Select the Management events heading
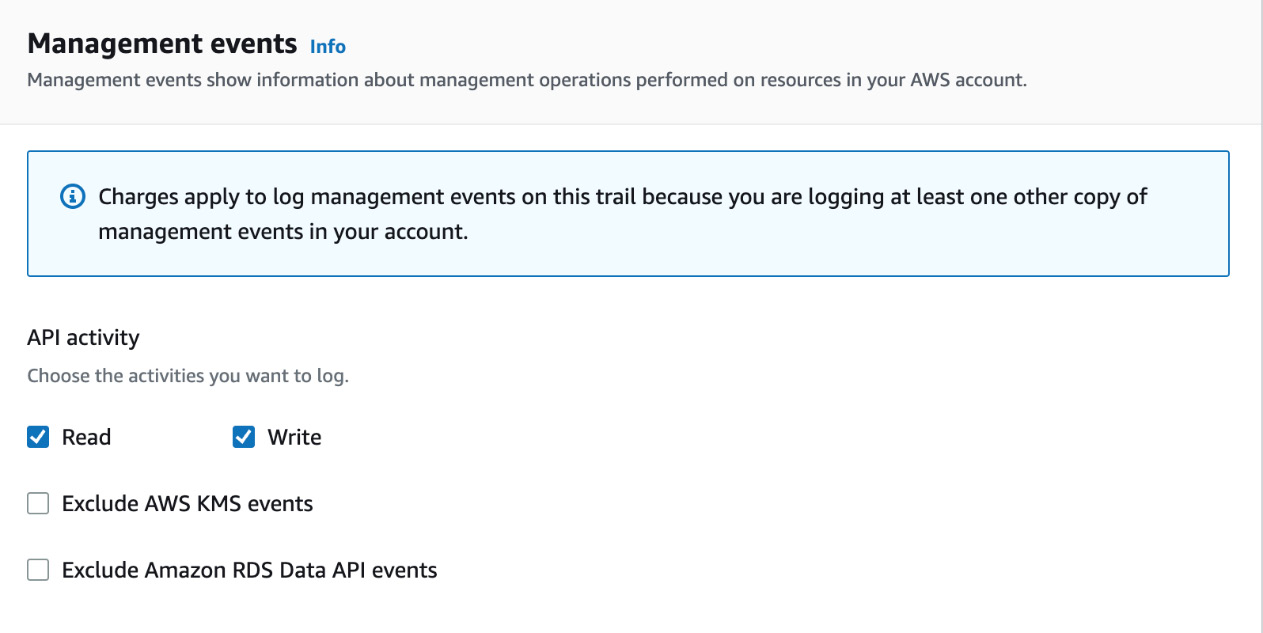 162,44
